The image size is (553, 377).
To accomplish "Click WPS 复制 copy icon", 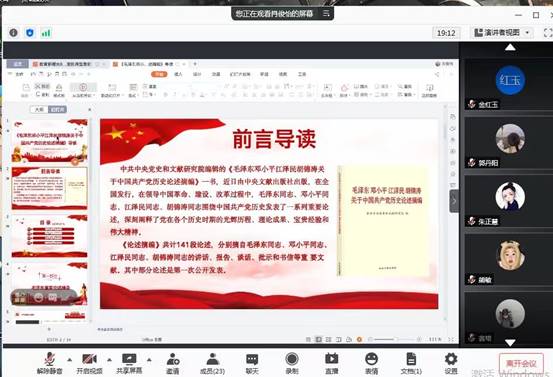I will pos(42,95).
